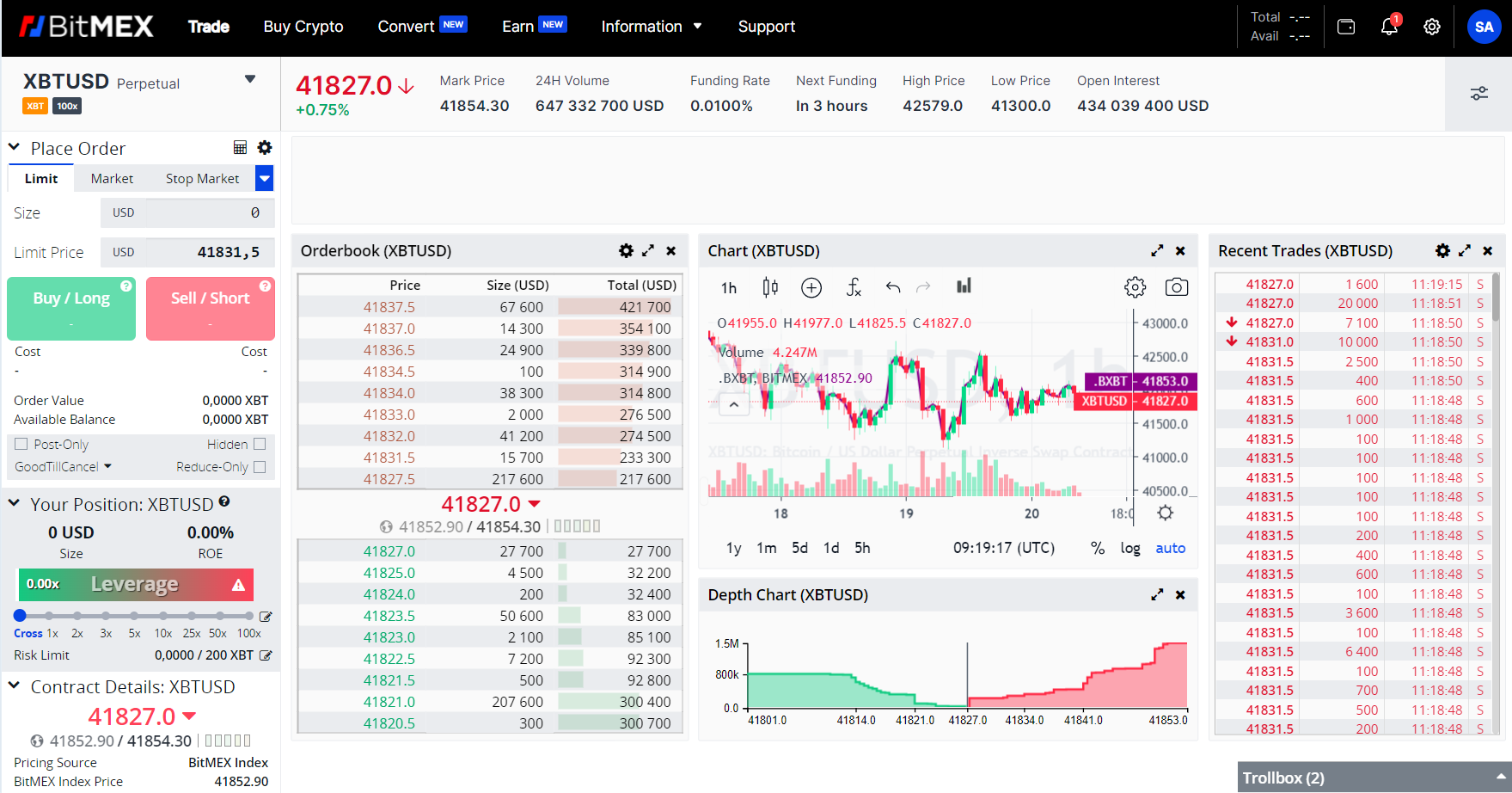Toggle Hidden order checkbox
This screenshot has width=1512, height=793.
point(260,444)
